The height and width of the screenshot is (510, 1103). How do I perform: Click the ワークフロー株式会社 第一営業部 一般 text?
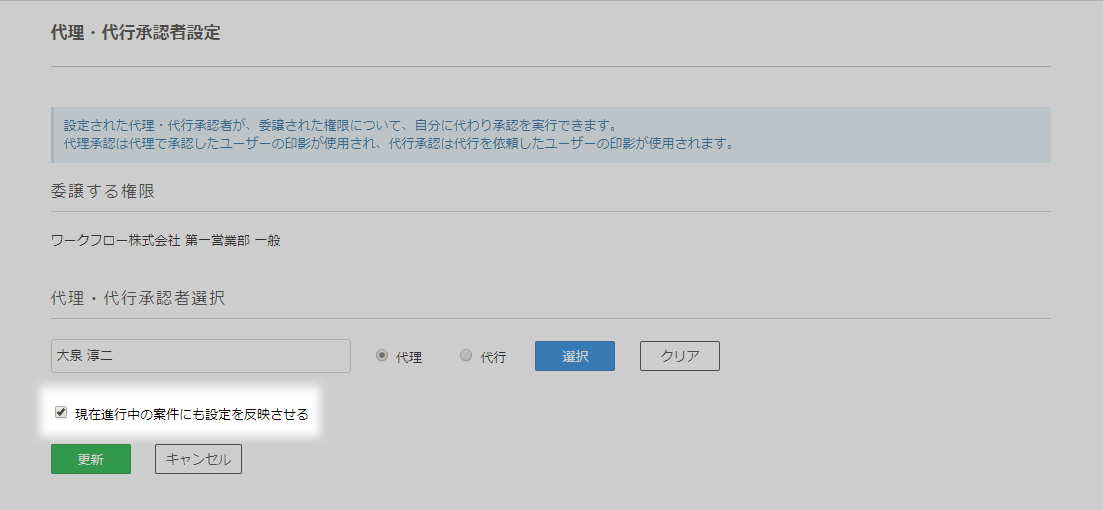tap(166, 241)
